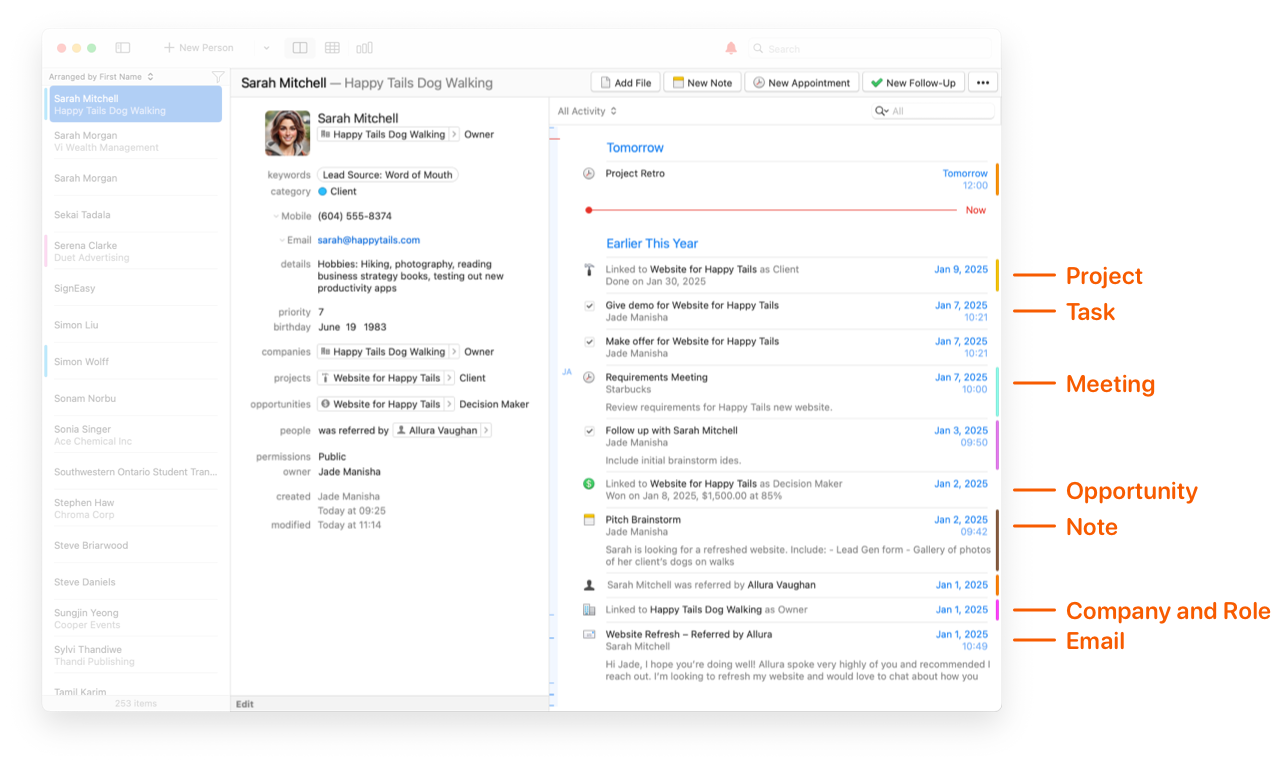Click Project Retro appointment clock icon
Viewport: 1282px width, 767px height.
(x=589, y=173)
